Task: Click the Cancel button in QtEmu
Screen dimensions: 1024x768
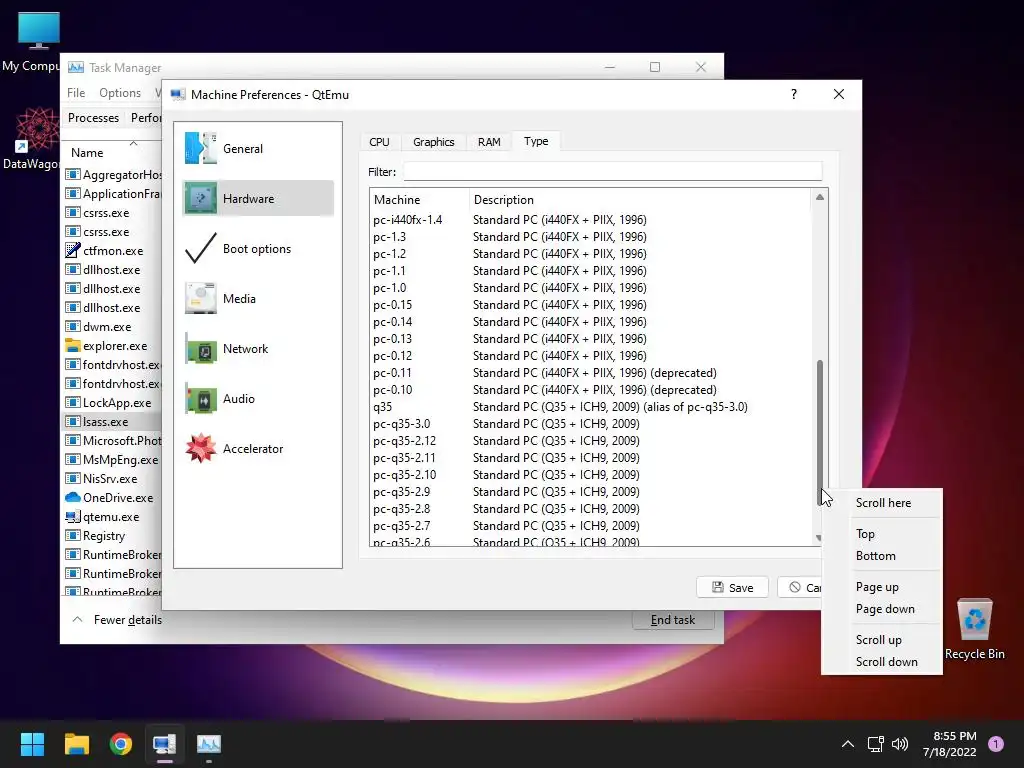Action: click(799, 587)
